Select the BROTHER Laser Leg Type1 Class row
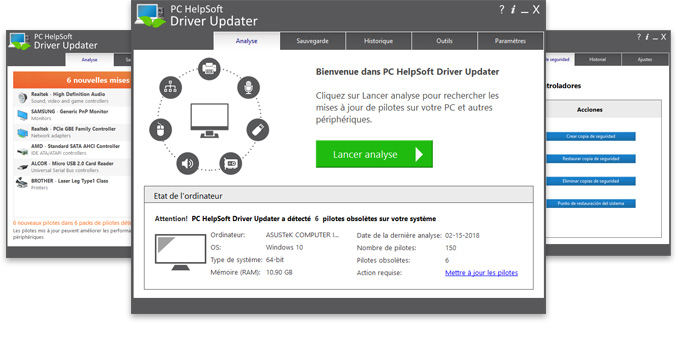677x362 pixels. point(73,184)
